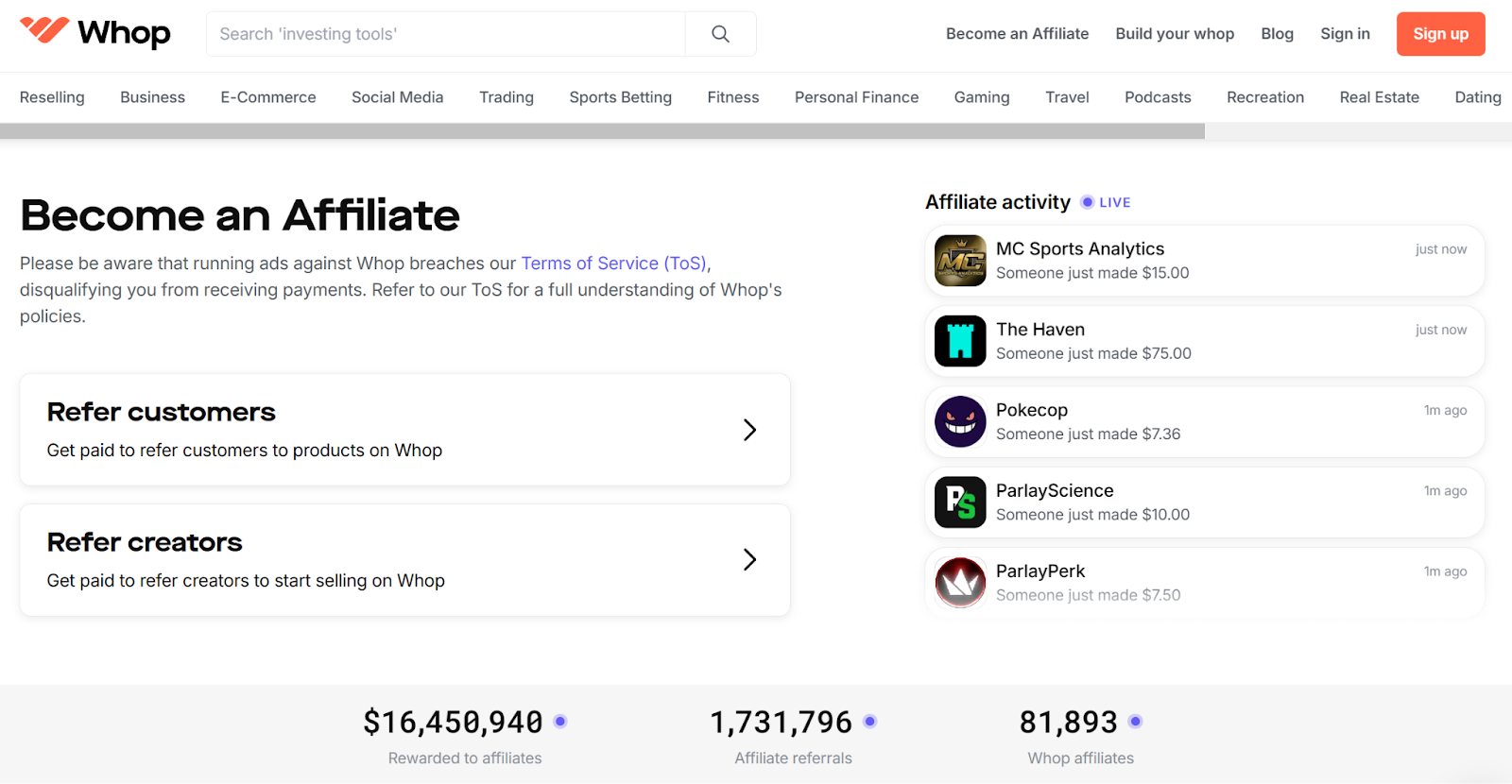Image resolution: width=1512 pixels, height=784 pixels.
Task: Open the Trading category
Action: click(x=507, y=97)
